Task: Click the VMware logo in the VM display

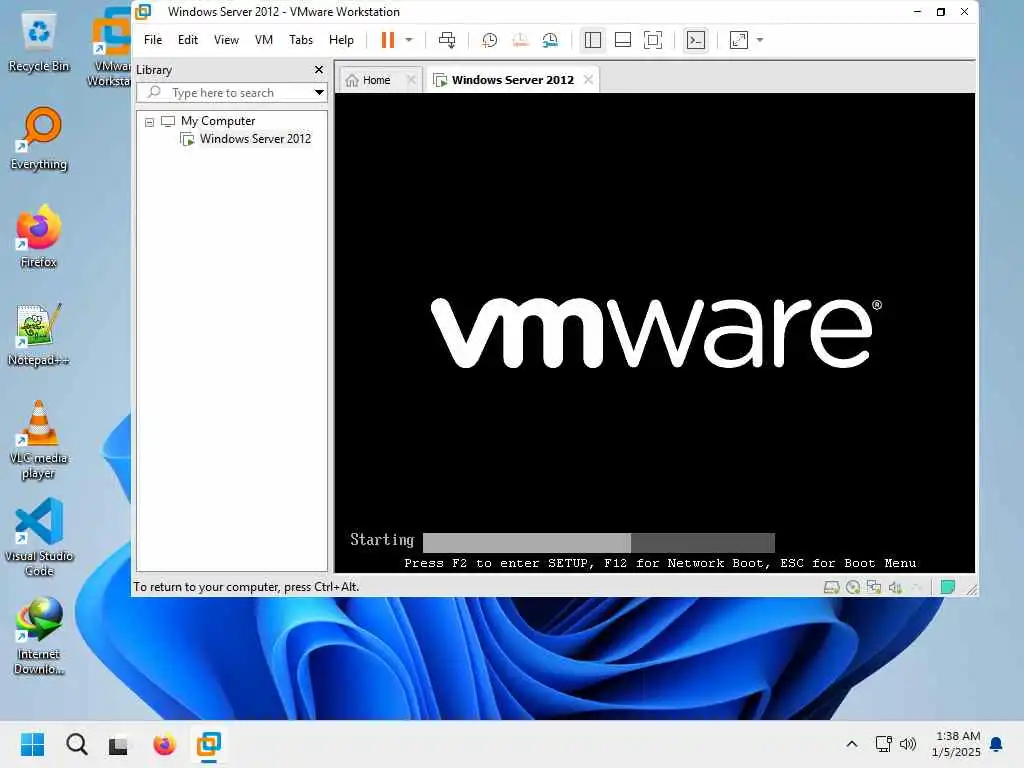Action: [x=656, y=333]
